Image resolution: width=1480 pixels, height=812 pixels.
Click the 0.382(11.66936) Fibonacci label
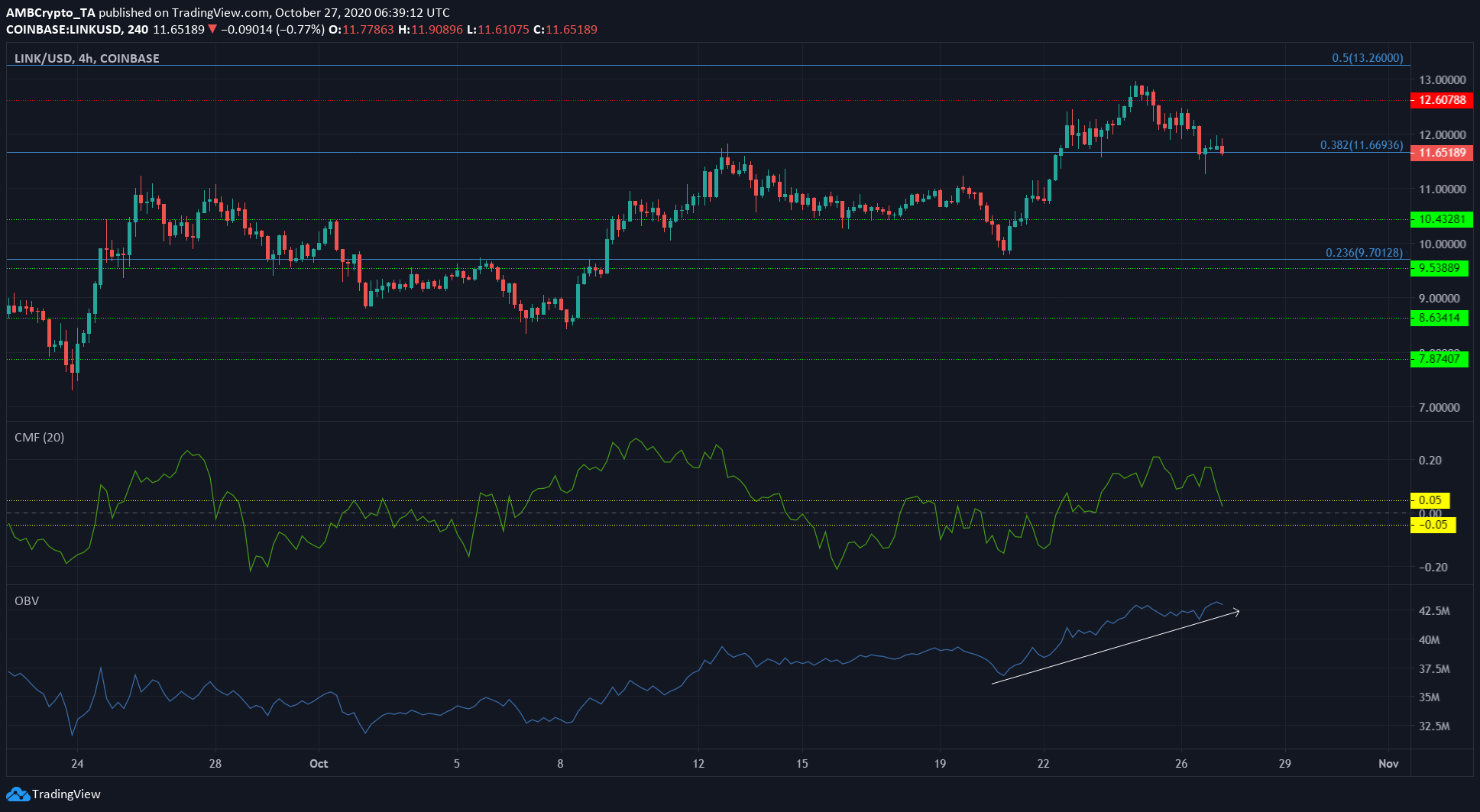[1362, 145]
